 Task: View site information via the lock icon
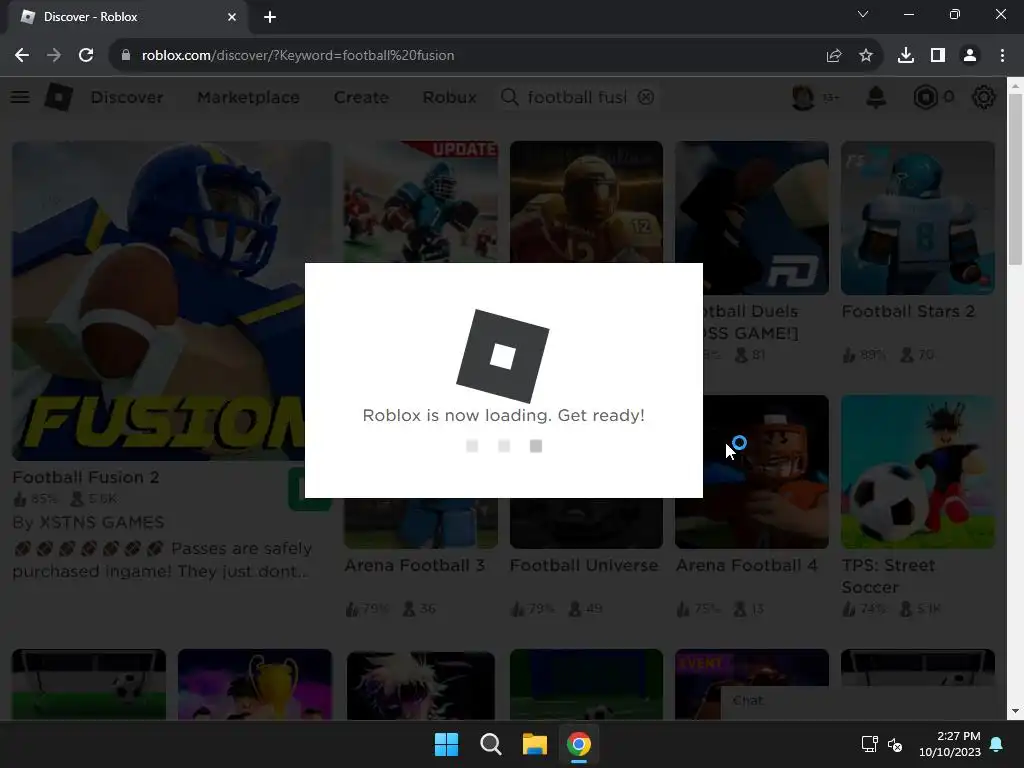point(126,56)
